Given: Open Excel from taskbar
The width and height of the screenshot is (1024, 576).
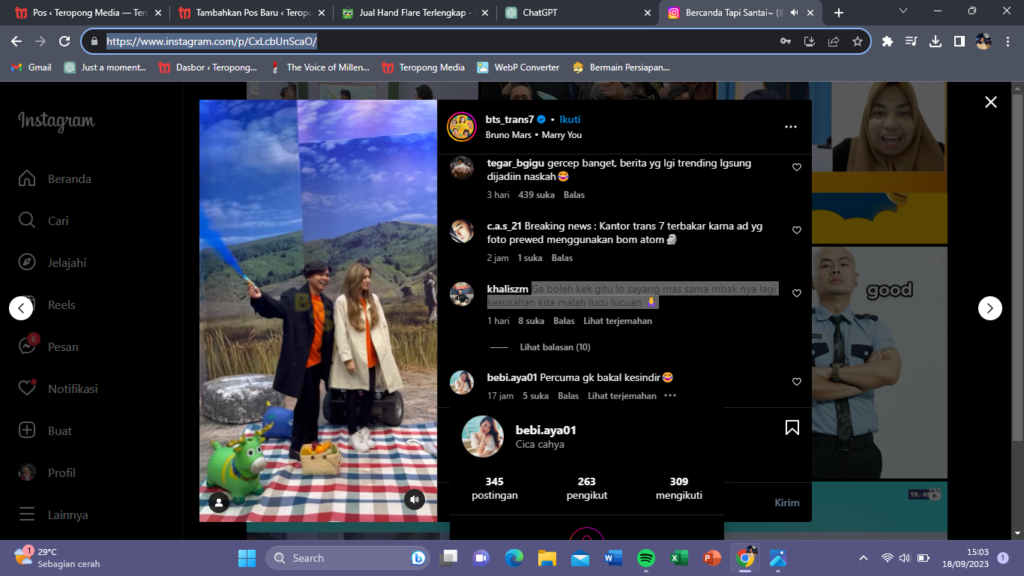Looking at the screenshot, I should pos(679,558).
